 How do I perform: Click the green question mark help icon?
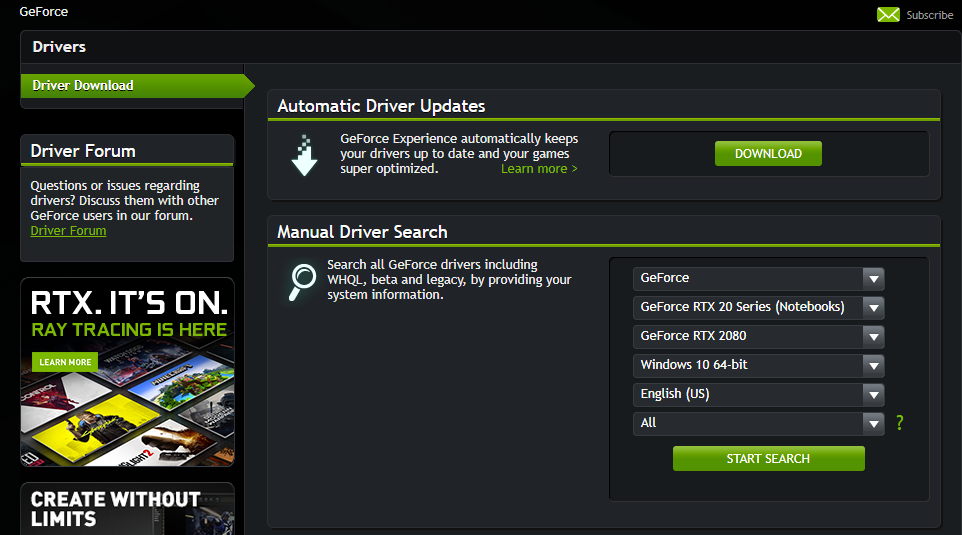(x=900, y=423)
